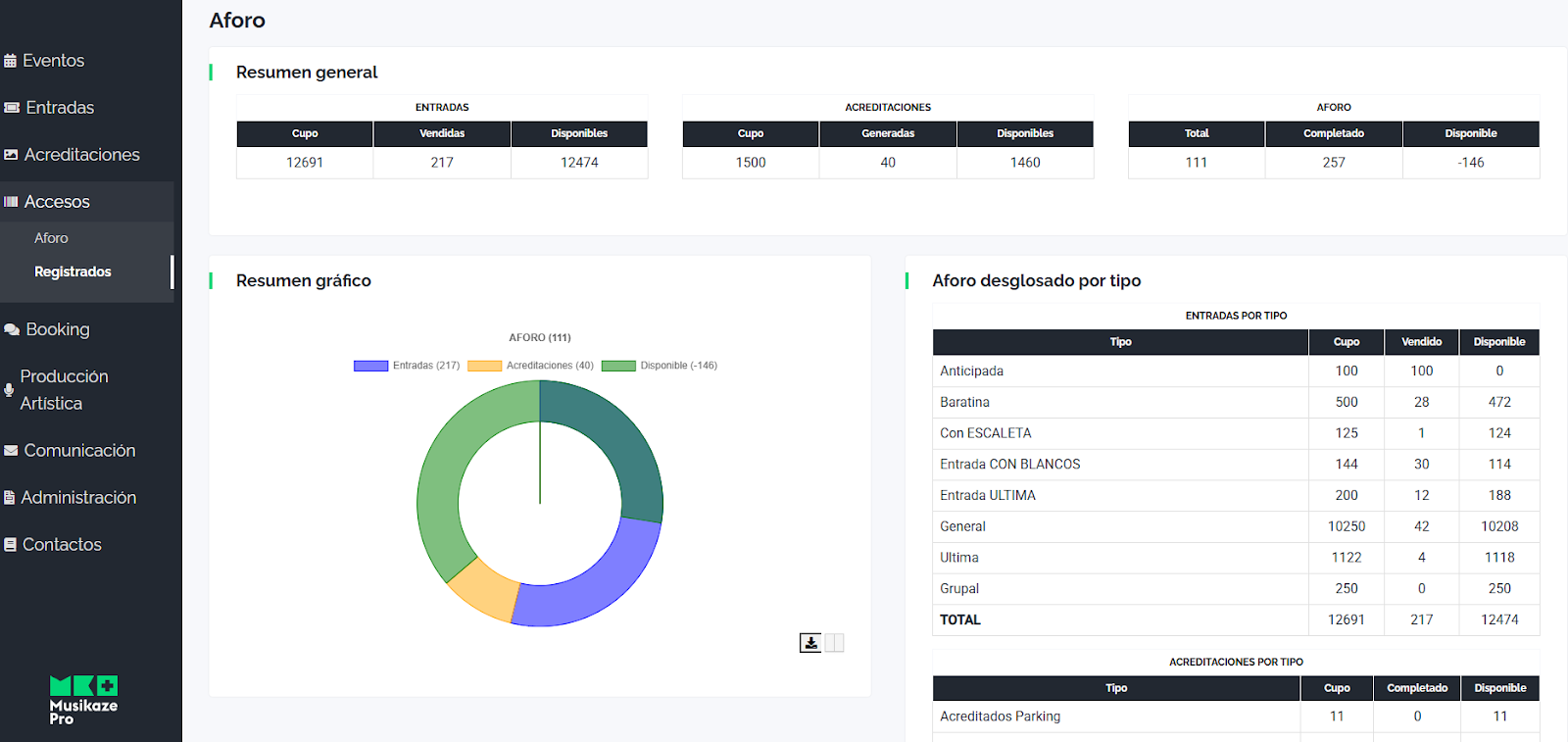Click the Acreditaciones badge icon

click(11, 155)
